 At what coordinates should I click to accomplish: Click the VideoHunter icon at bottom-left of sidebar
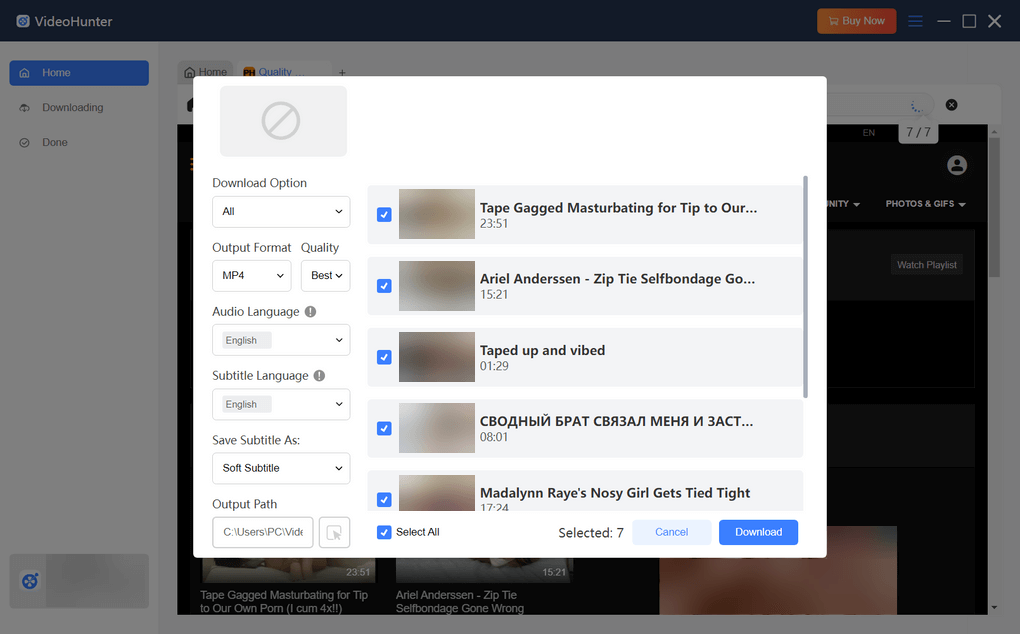coord(30,581)
